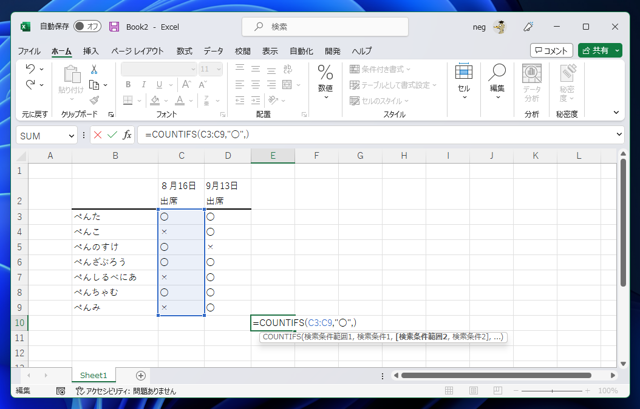
Task: Click the Merge and Center icon
Action: tap(287, 84)
